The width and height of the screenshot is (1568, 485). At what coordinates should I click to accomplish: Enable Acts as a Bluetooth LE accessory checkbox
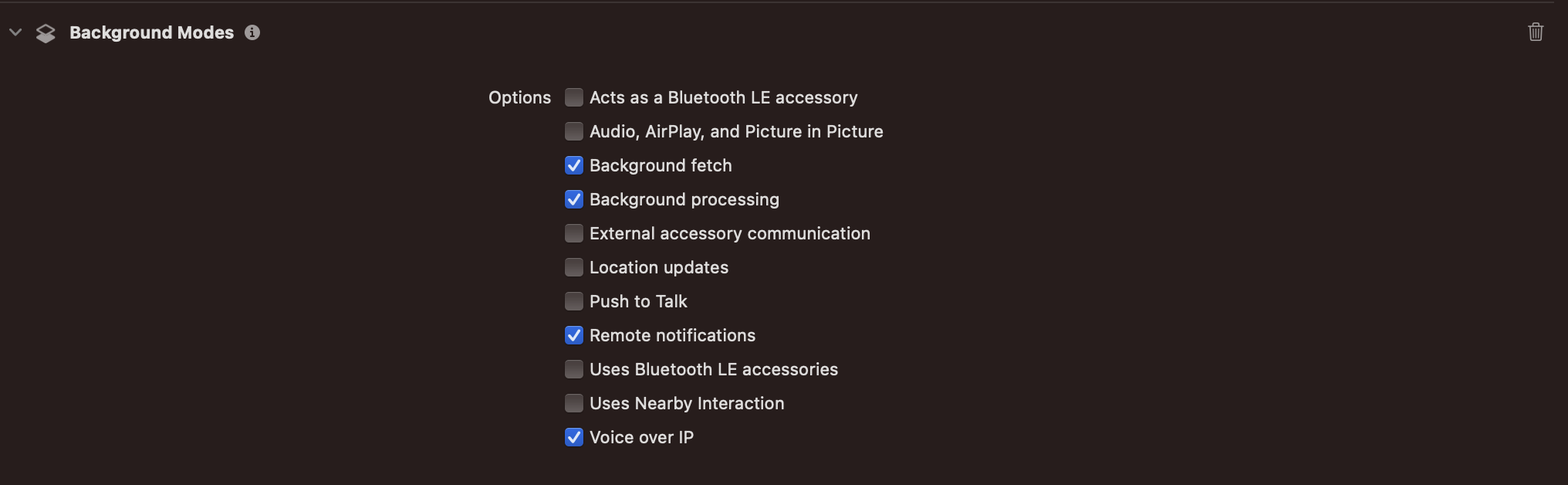[574, 97]
